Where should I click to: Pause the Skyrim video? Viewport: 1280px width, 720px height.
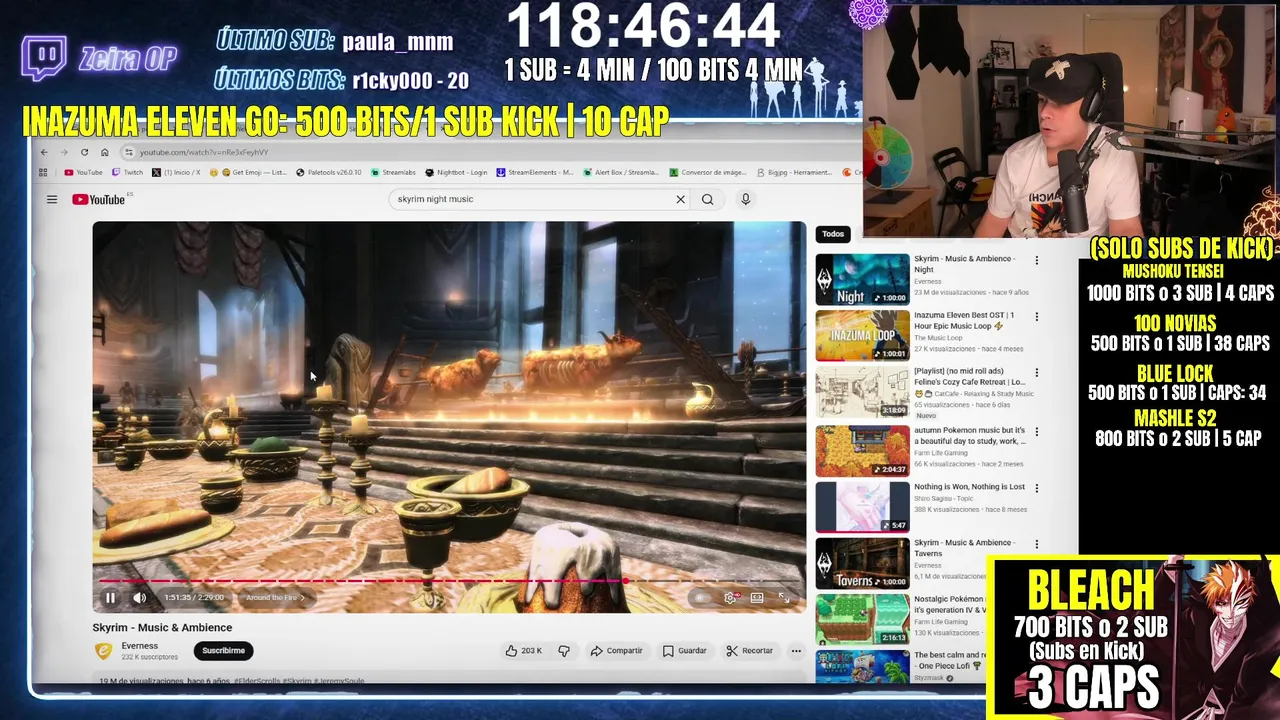(110, 598)
